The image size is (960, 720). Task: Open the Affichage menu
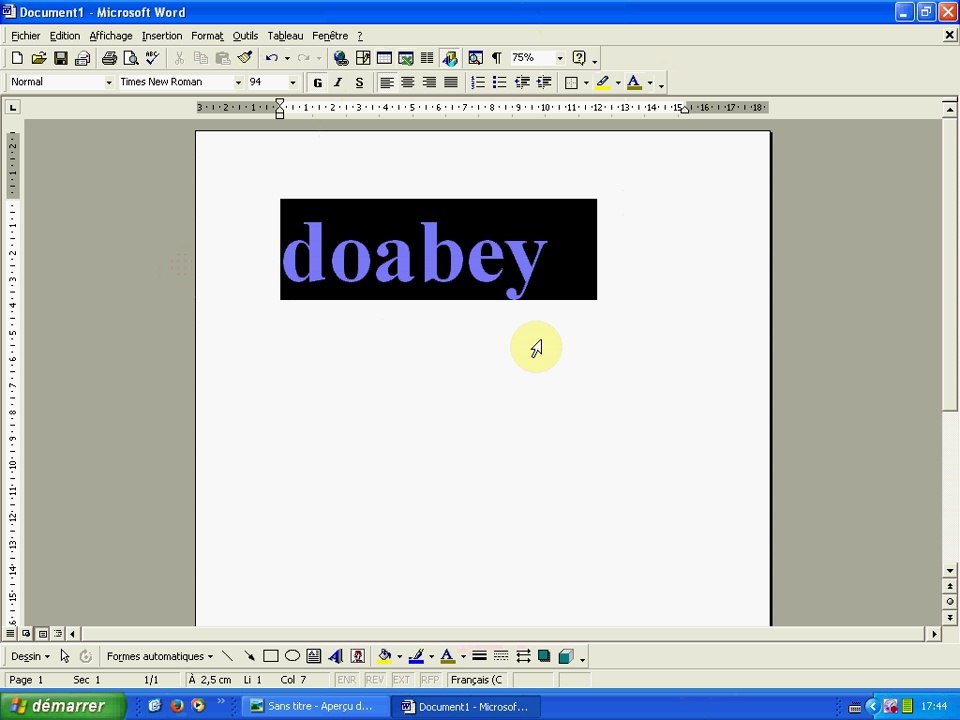tap(111, 36)
